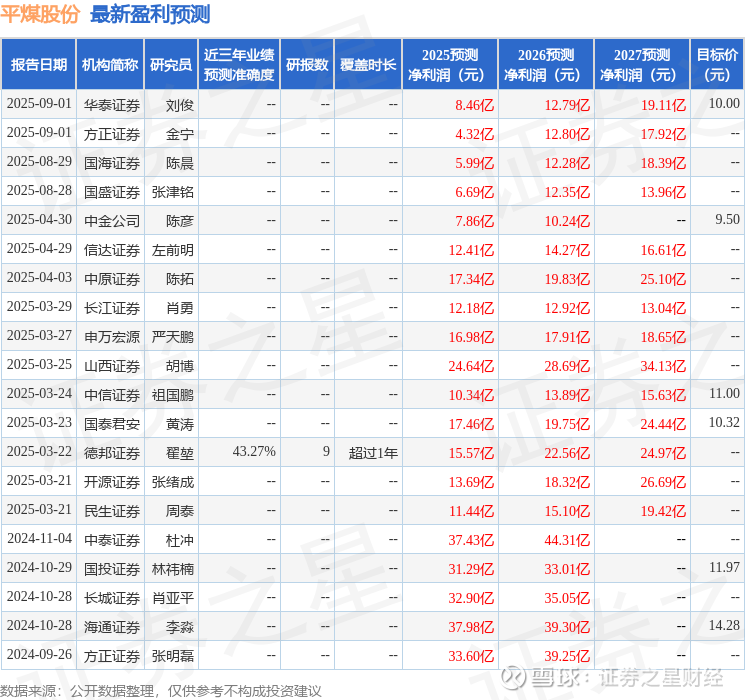Click 44.31亿 2026 forecast value
This screenshot has height=700, width=745.
pyautogui.click(x=567, y=540)
